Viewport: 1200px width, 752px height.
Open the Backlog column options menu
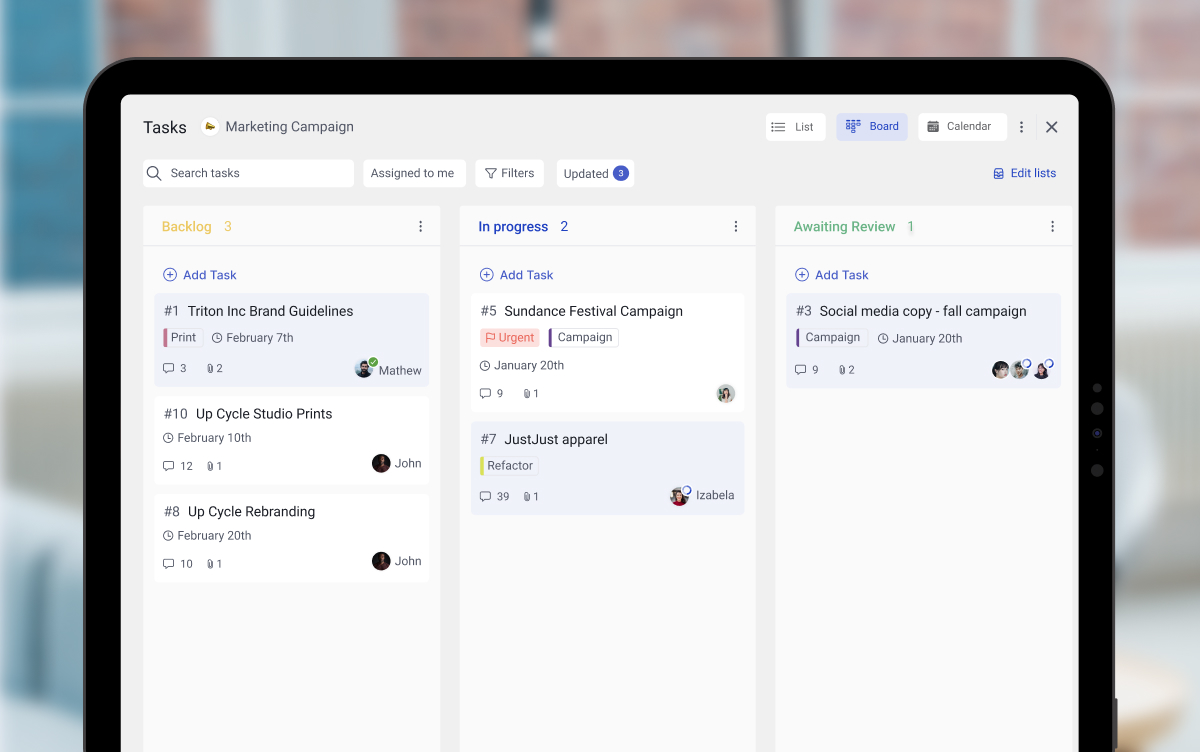tap(420, 226)
